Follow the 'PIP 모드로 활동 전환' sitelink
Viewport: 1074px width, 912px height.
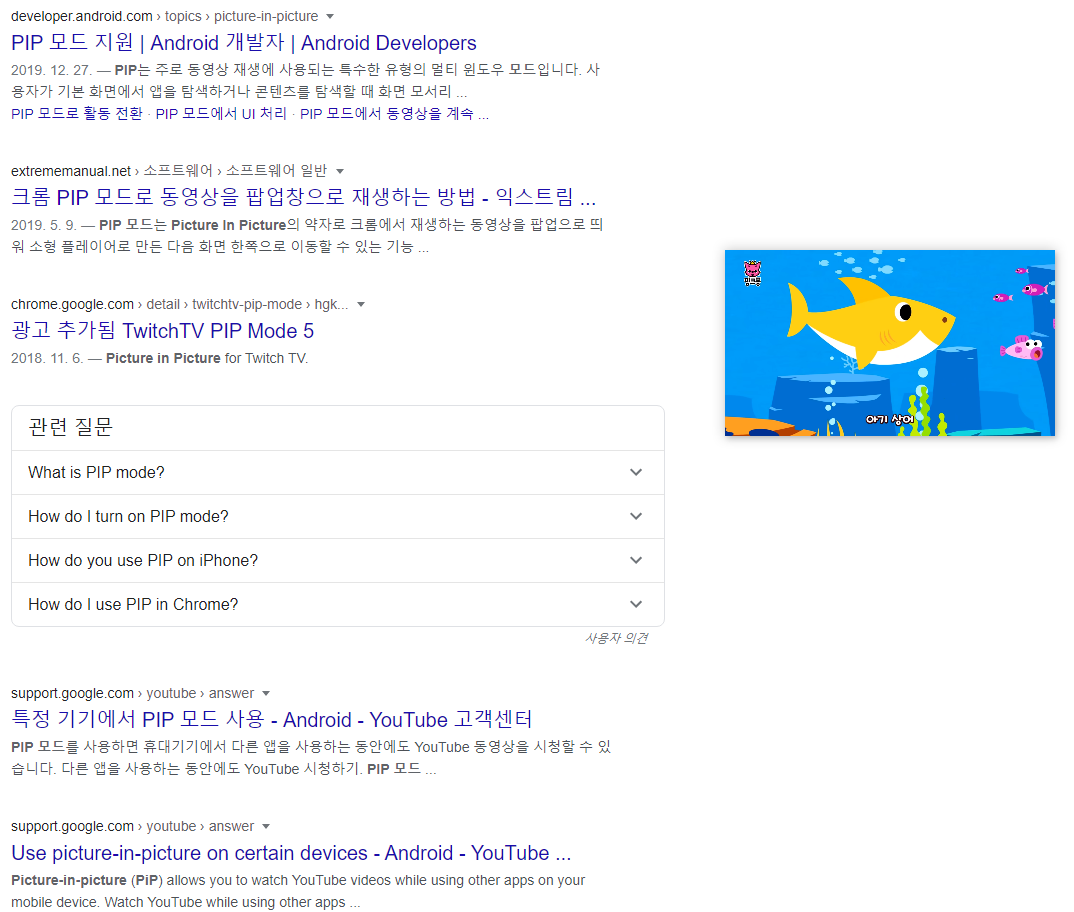coord(77,114)
